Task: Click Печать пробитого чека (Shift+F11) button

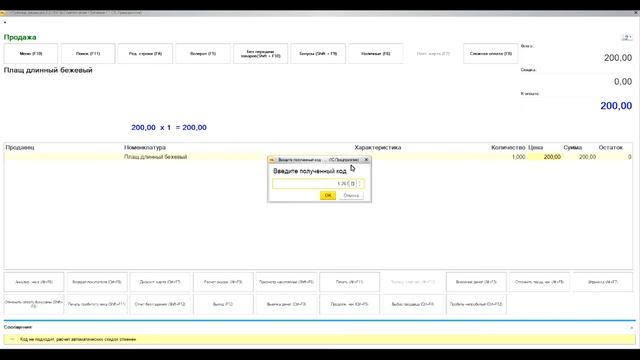Action: 97,304
